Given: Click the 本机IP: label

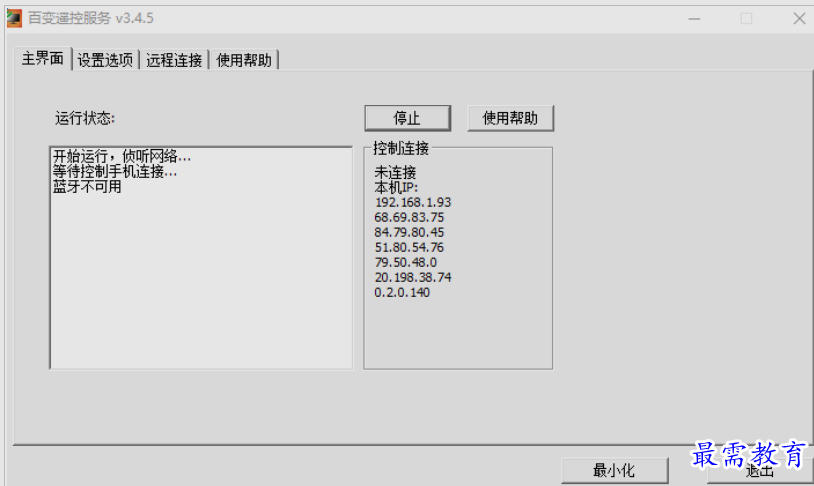Looking at the screenshot, I should coord(396,187).
